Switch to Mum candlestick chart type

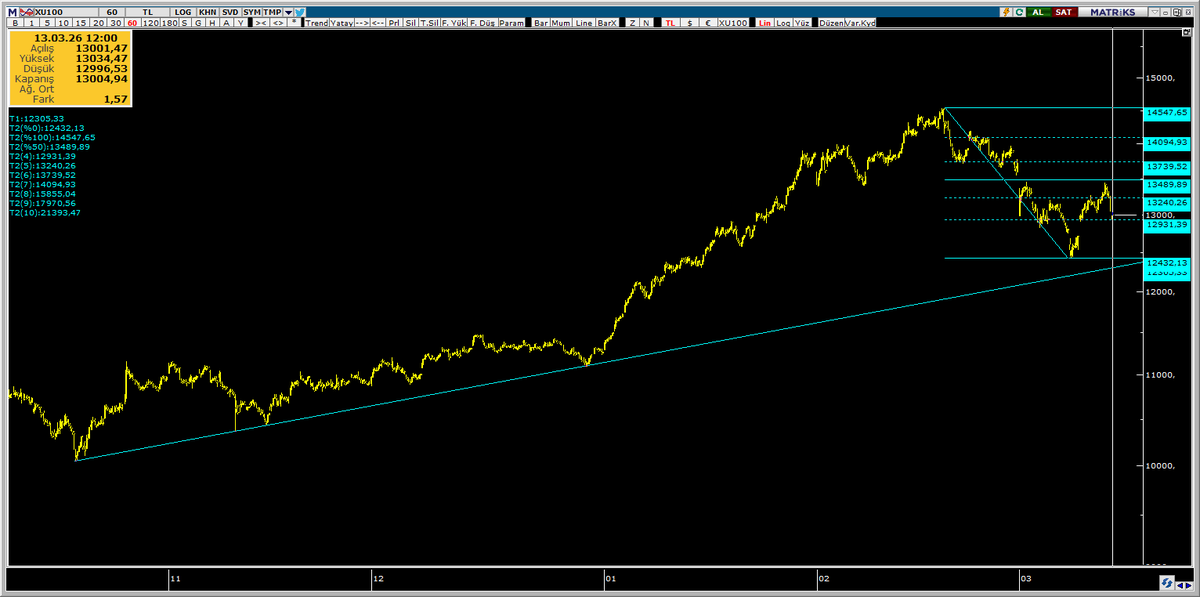(561, 23)
